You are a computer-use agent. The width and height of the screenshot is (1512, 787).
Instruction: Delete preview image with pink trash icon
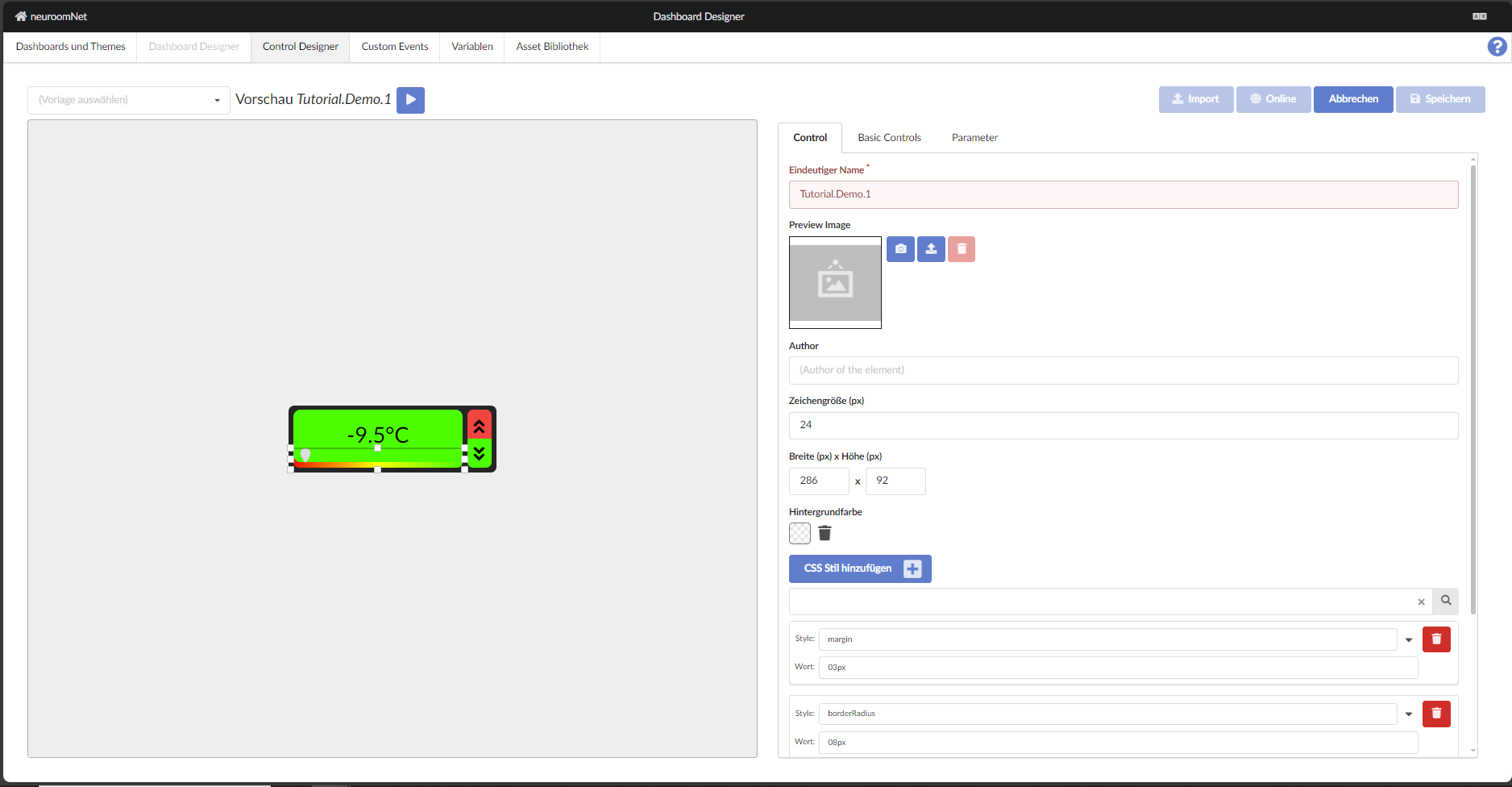(962, 249)
